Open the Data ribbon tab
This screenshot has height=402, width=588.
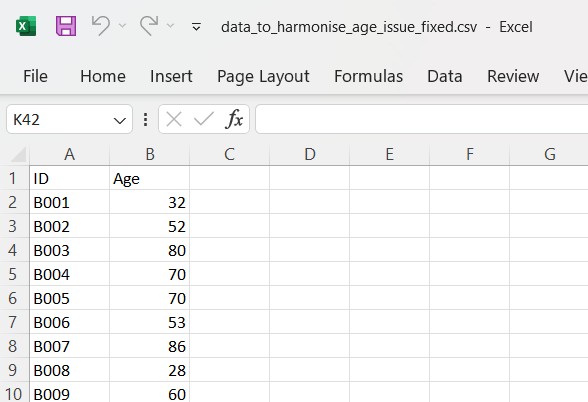point(444,76)
